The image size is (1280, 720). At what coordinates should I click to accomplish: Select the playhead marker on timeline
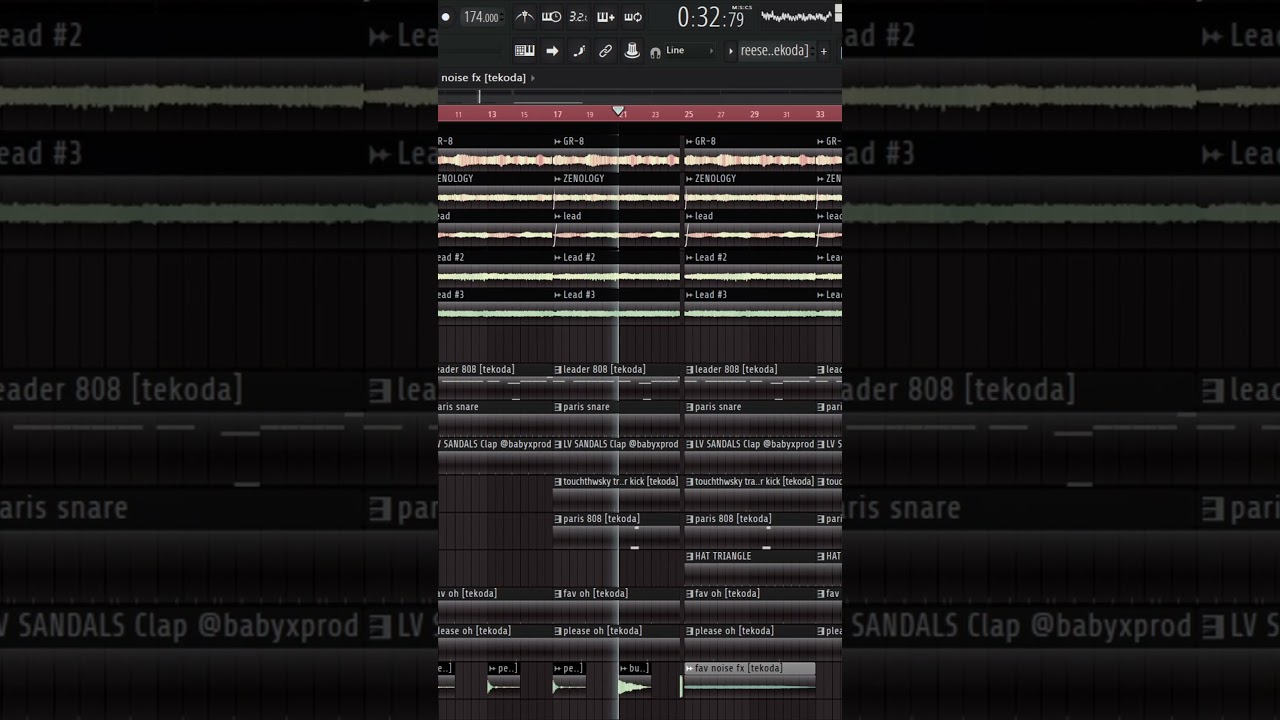coord(618,111)
